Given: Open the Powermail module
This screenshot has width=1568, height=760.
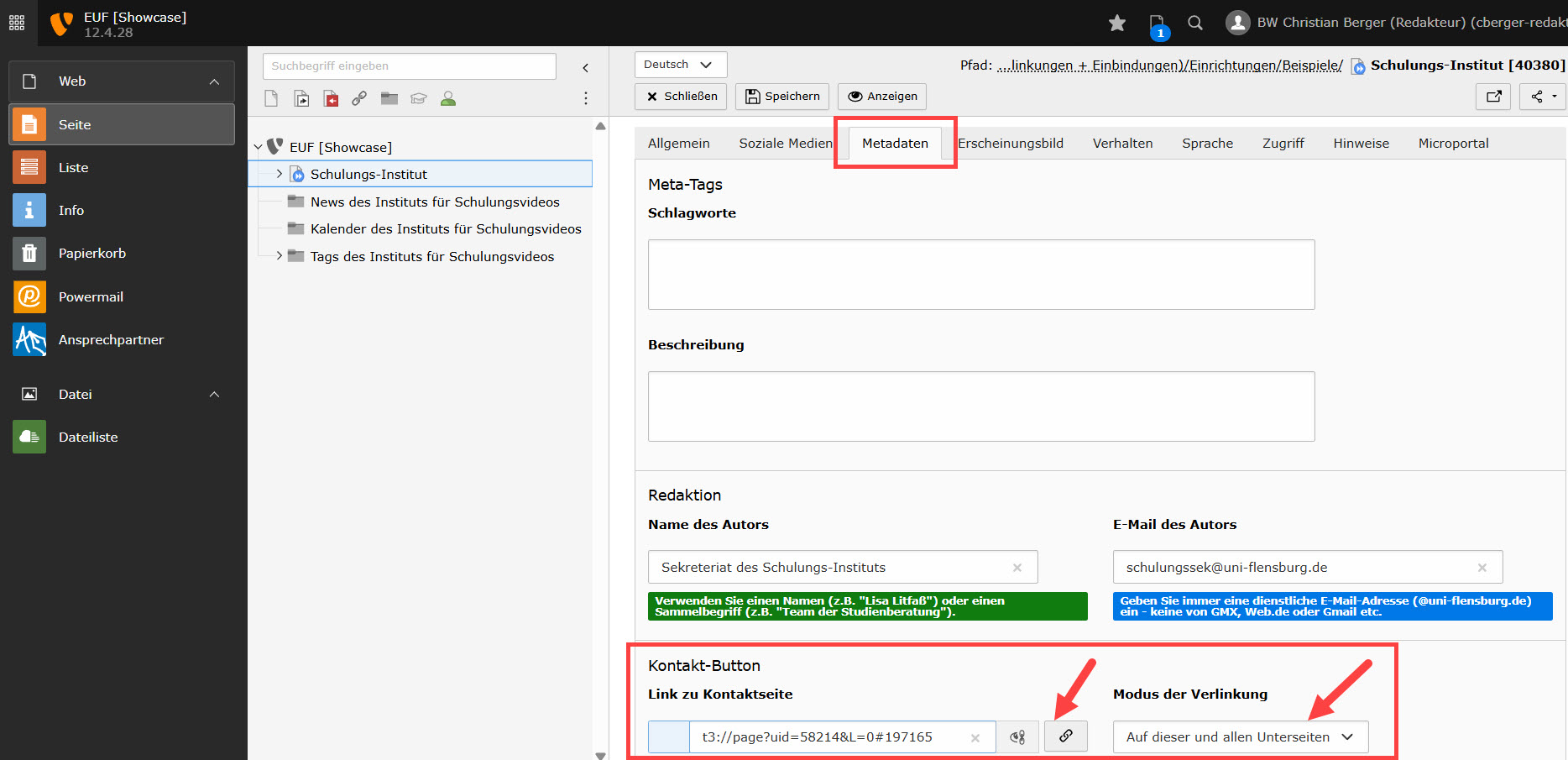Looking at the screenshot, I should (x=91, y=296).
